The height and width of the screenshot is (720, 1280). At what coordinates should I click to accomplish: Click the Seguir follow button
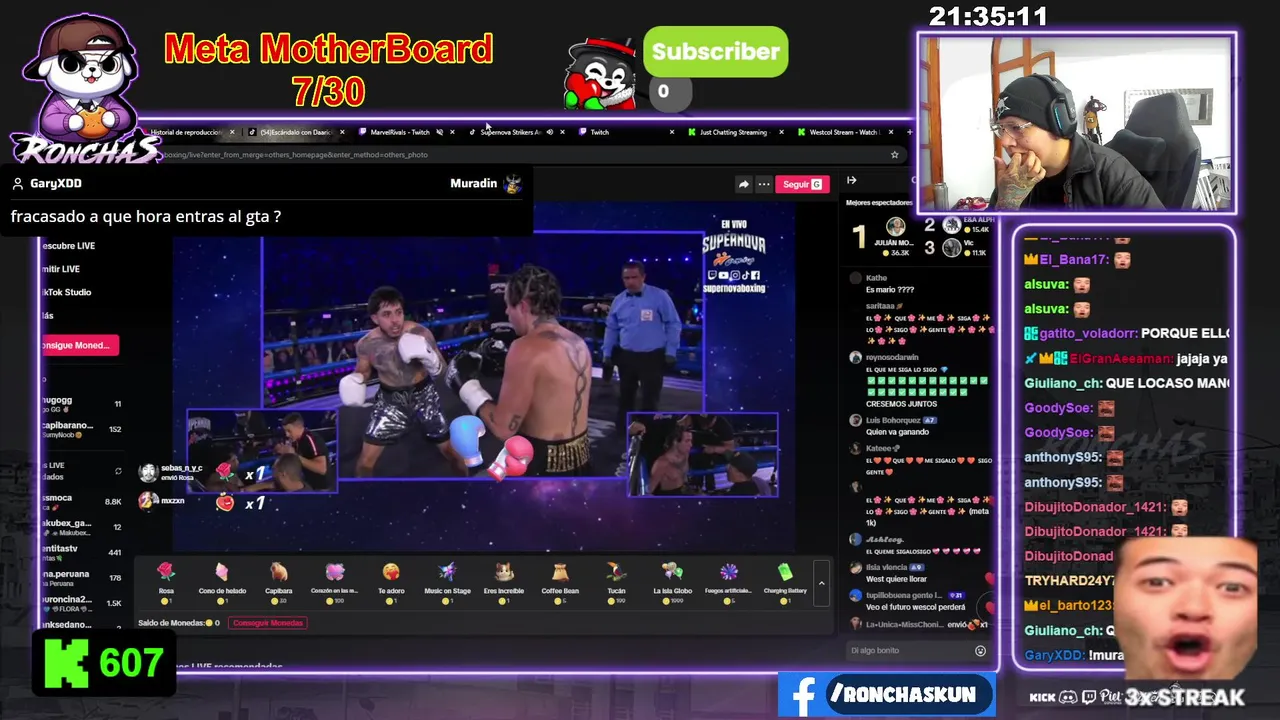tap(802, 184)
